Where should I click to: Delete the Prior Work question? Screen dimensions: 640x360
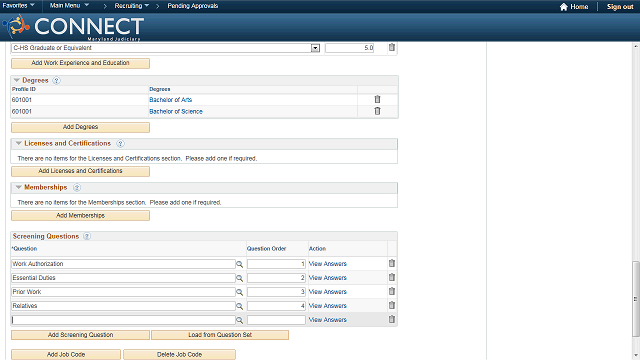pyautogui.click(x=392, y=291)
